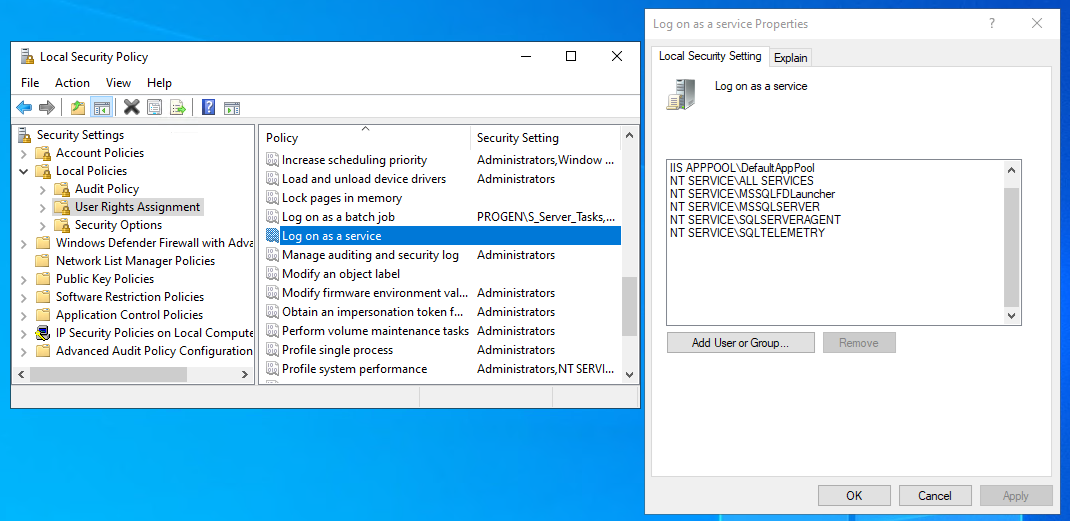Open the Action menu
Image resolution: width=1070 pixels, height=521 pixels.
(x=72, y=83)
